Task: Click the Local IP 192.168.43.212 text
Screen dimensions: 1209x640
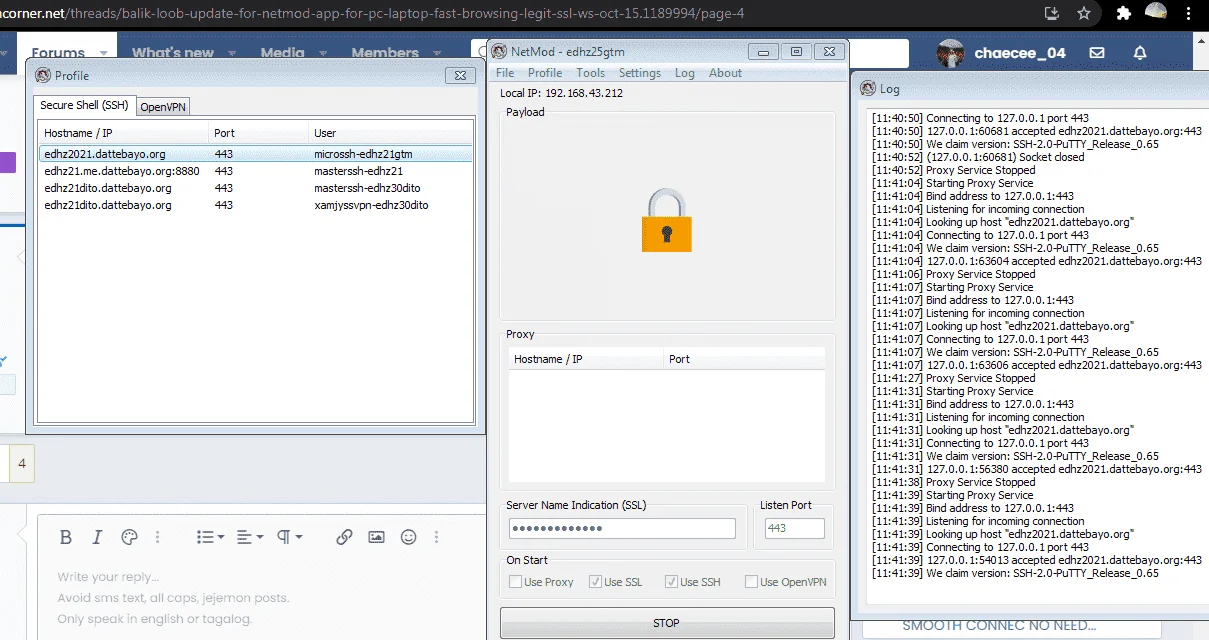Action: pos(561,93)
